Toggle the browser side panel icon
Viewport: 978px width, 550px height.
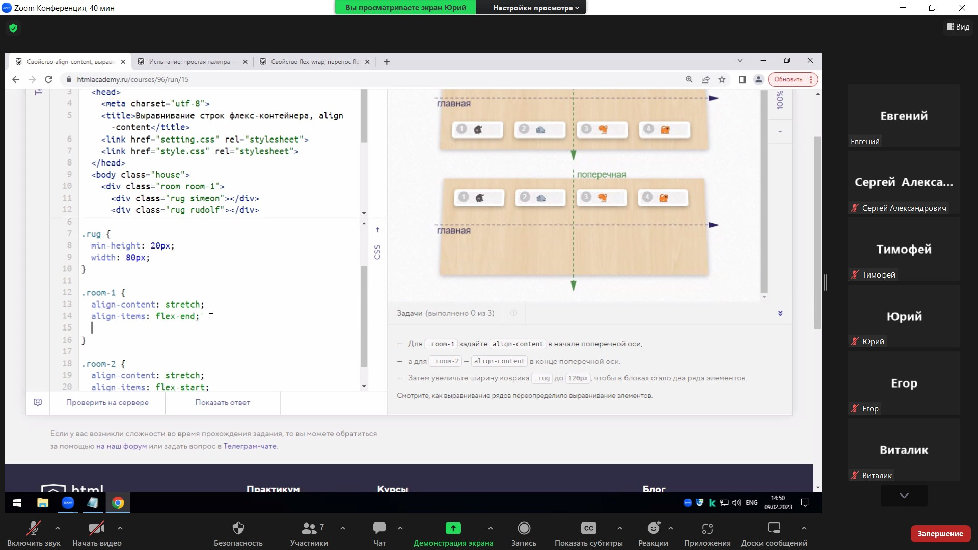pos(742,79)
